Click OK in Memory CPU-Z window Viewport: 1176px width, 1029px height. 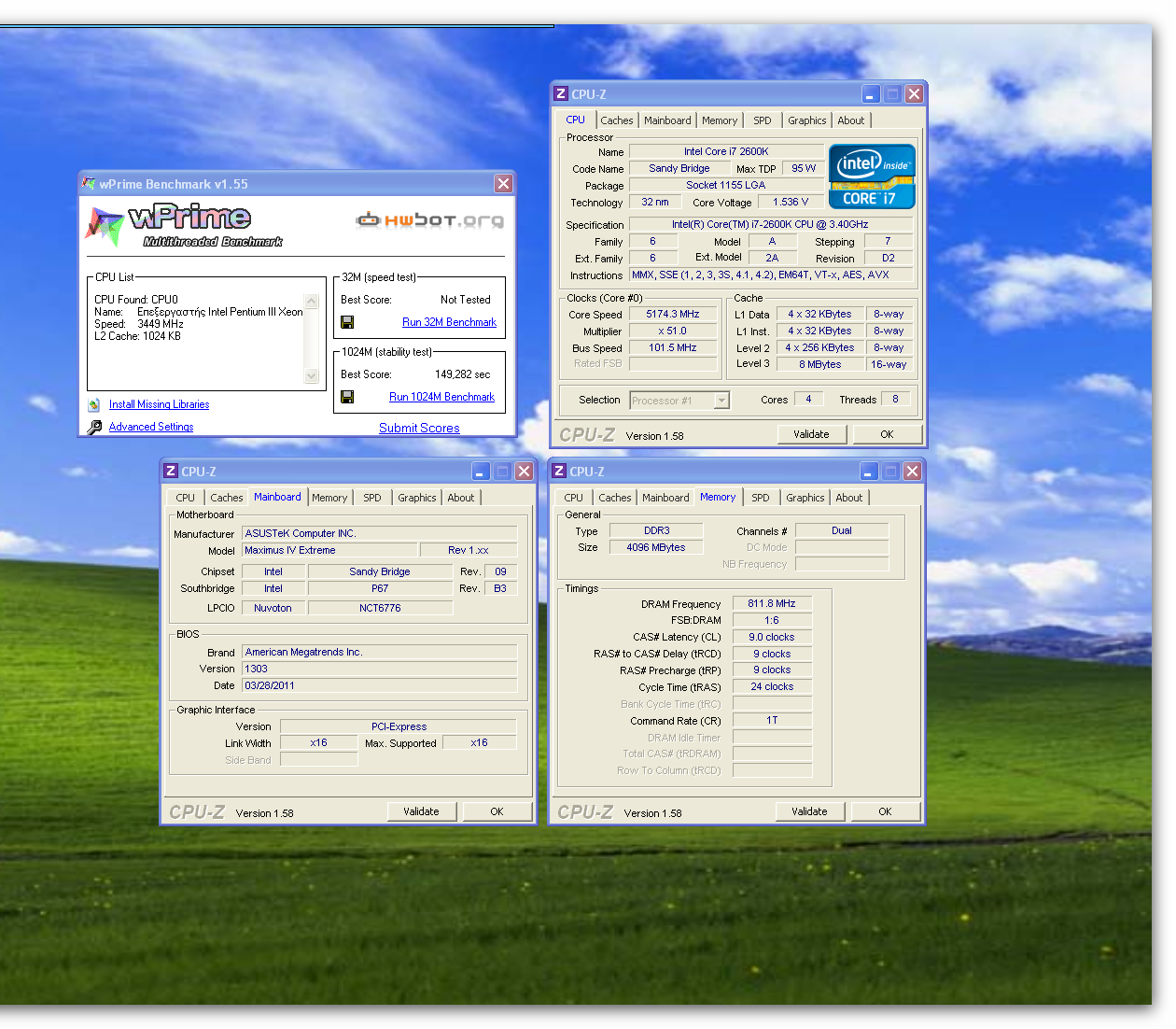point(885,811)
